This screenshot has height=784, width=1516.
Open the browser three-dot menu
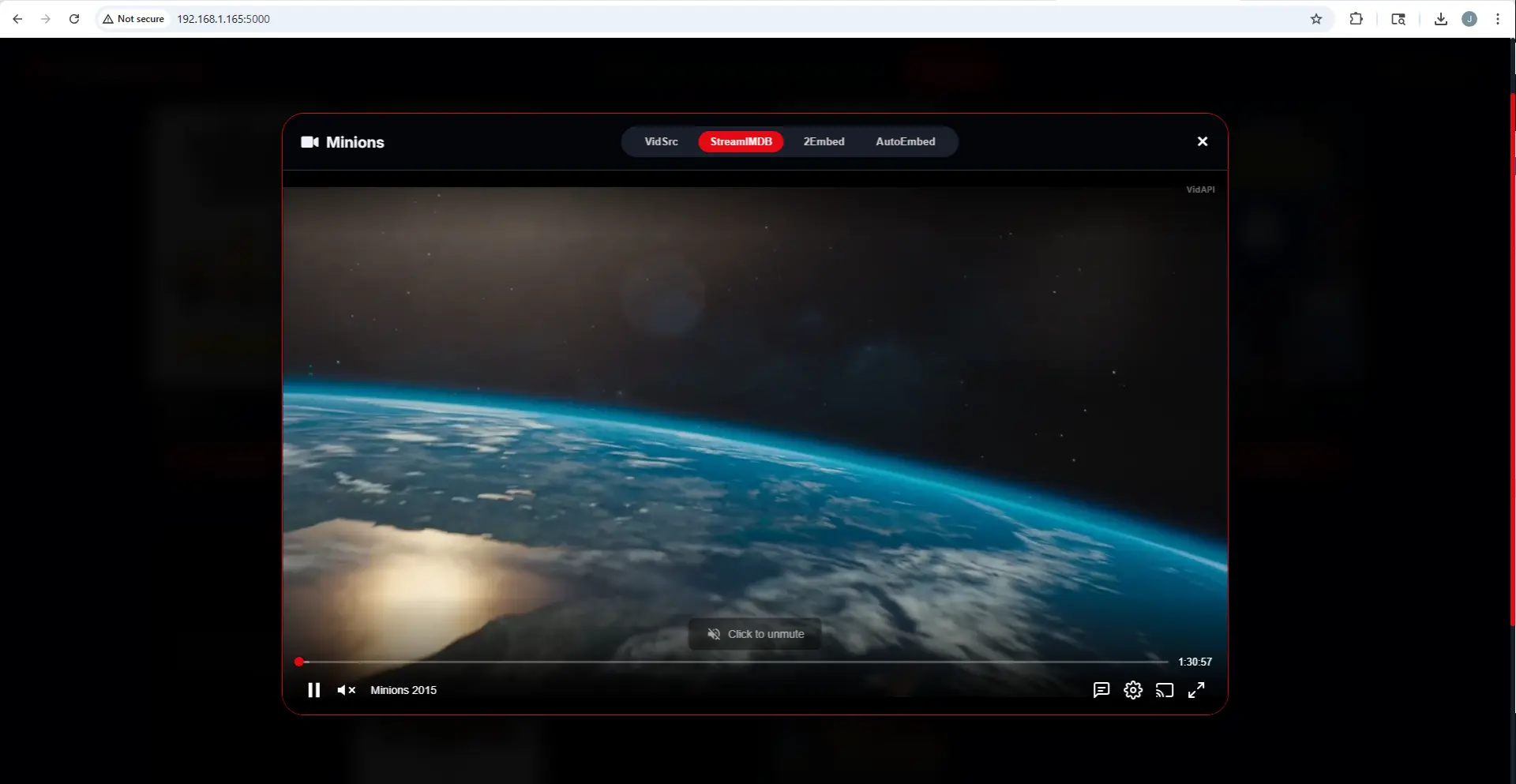click(1498, 19)
